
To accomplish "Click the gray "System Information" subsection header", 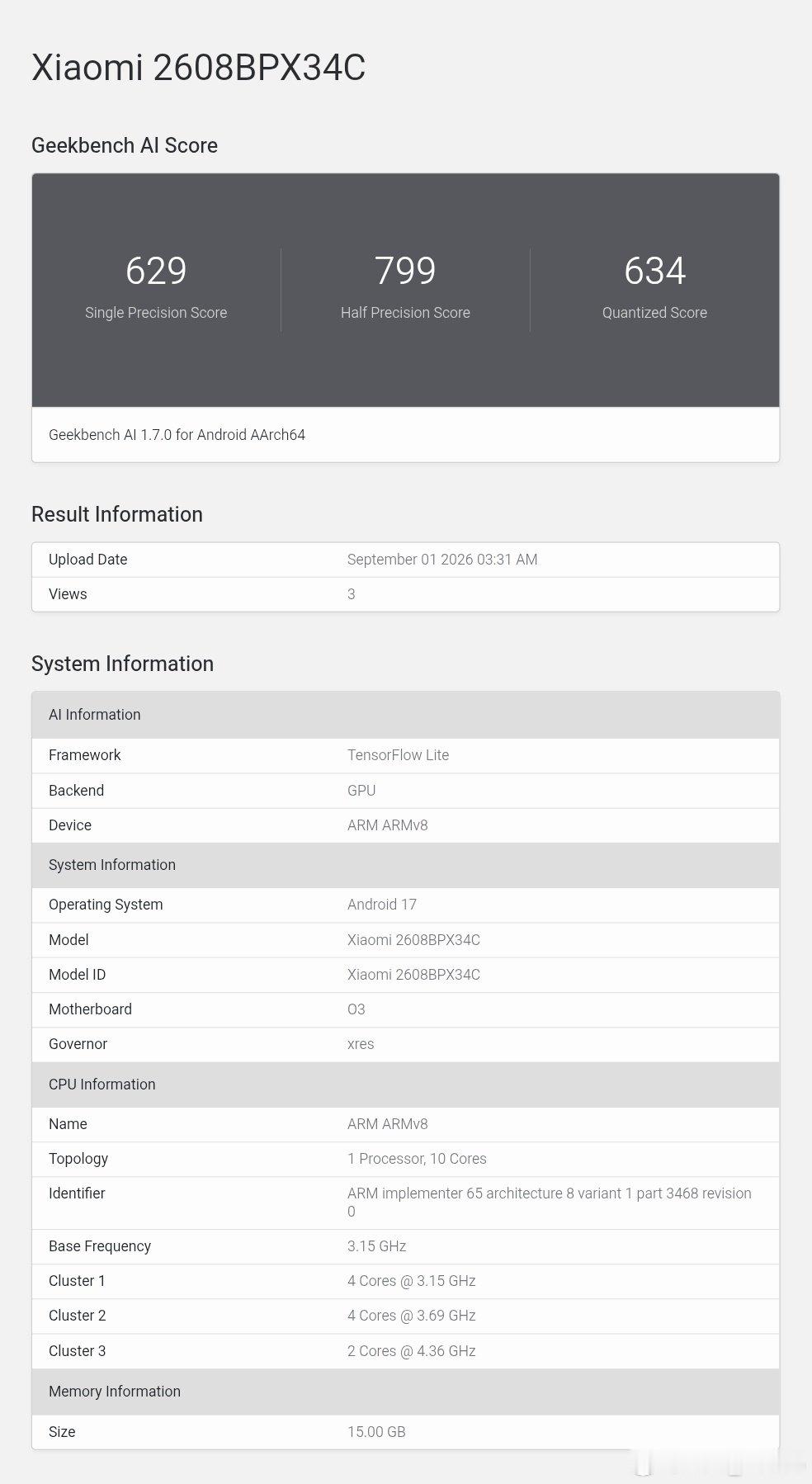I will point(405,865).
